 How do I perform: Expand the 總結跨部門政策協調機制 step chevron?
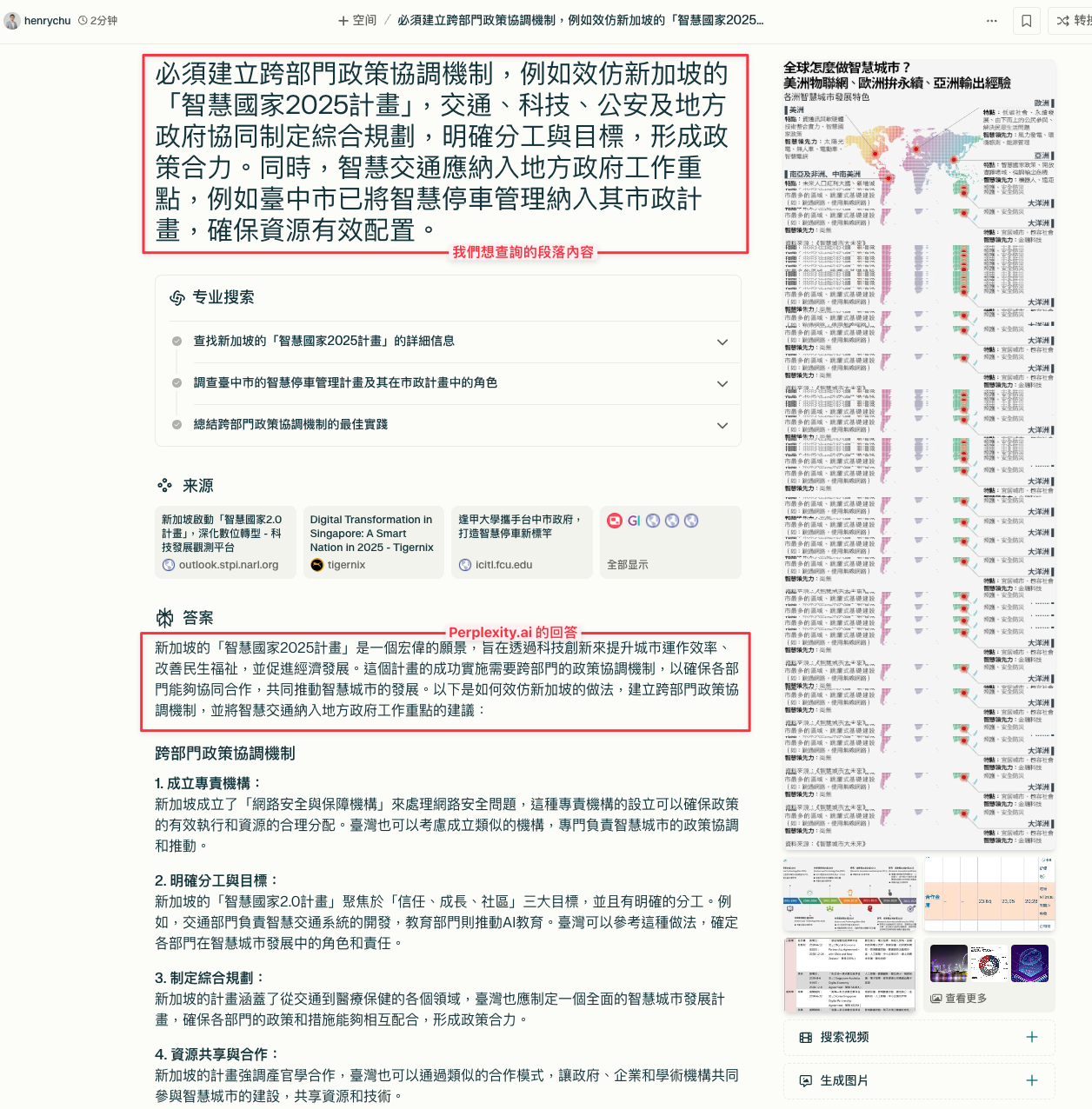(722, 426)
